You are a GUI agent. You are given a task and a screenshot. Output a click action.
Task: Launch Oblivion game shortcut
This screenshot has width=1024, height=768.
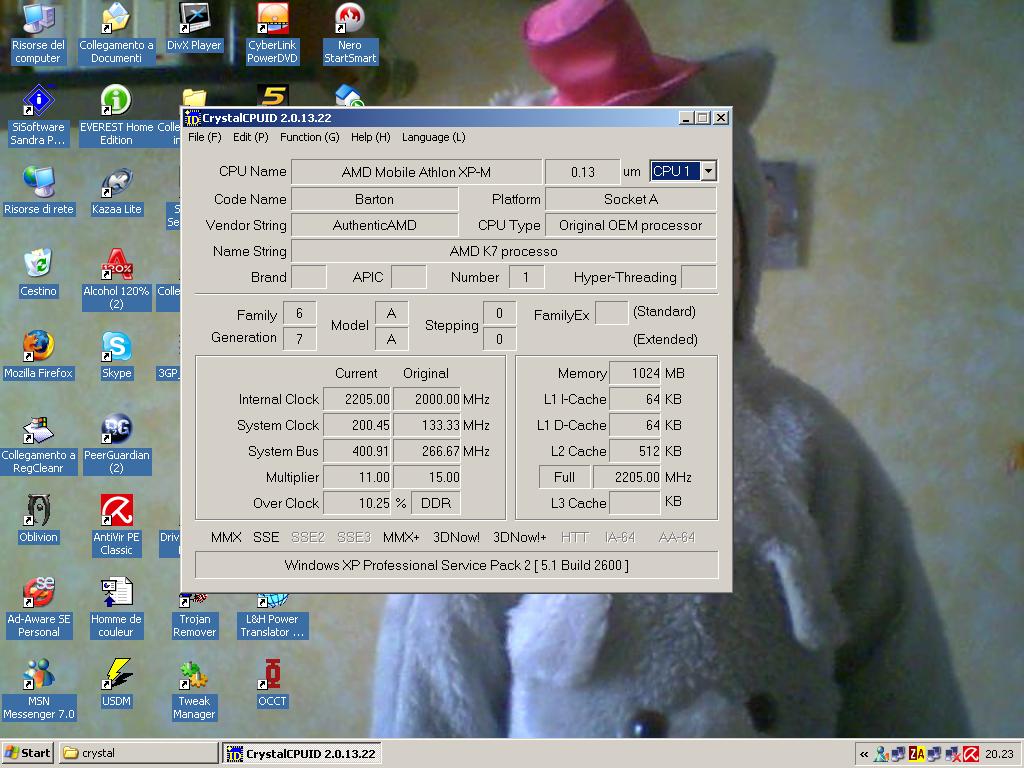click(x=38, y=519)
